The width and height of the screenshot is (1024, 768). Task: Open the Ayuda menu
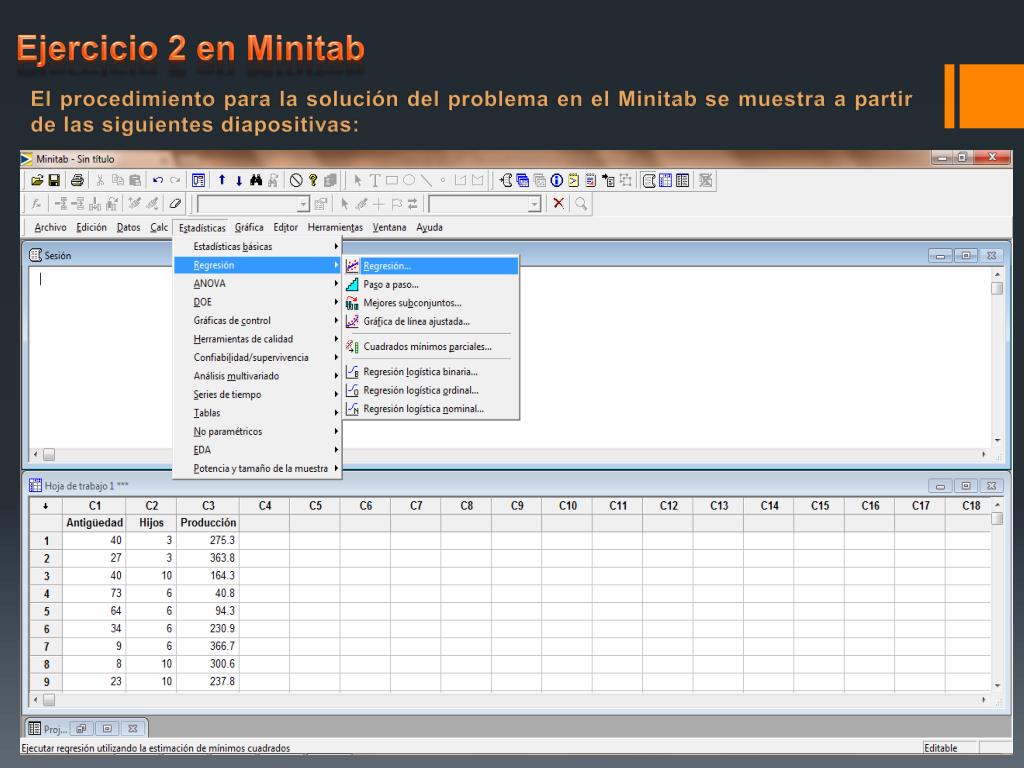tap(430, 227)
